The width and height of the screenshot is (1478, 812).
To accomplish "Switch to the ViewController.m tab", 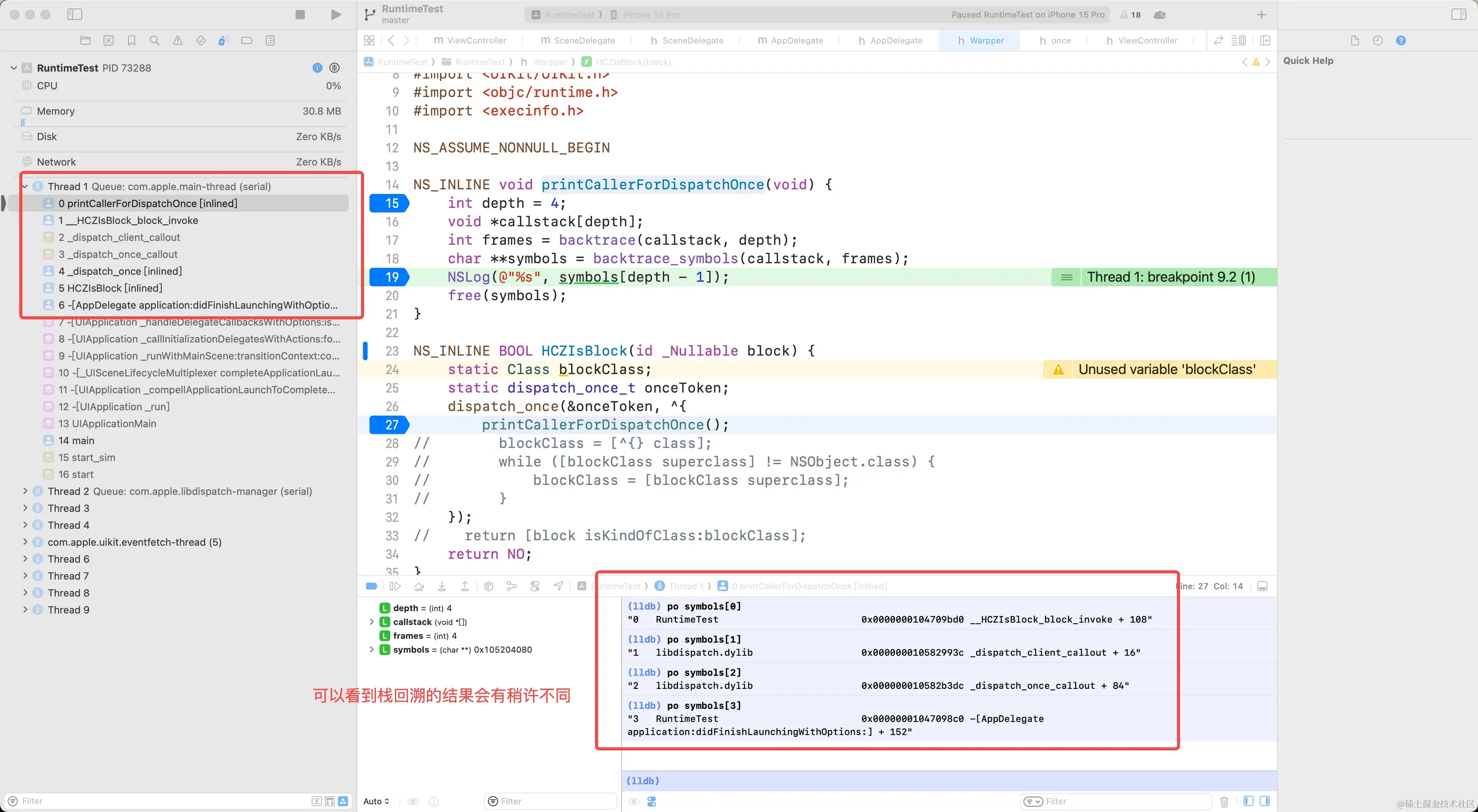I will [x=470, y=40].
